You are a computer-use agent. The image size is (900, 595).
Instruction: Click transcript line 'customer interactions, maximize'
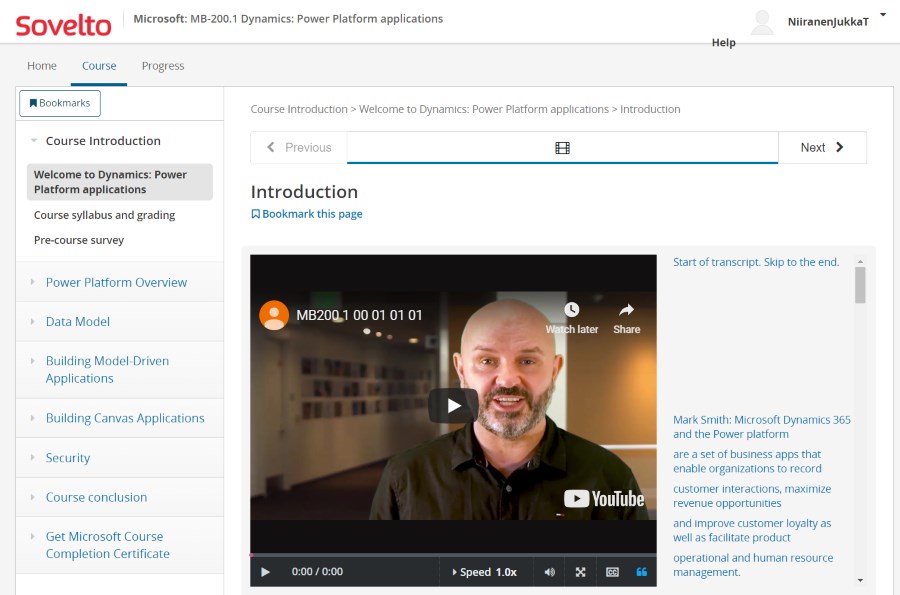[x=752, y=496]
